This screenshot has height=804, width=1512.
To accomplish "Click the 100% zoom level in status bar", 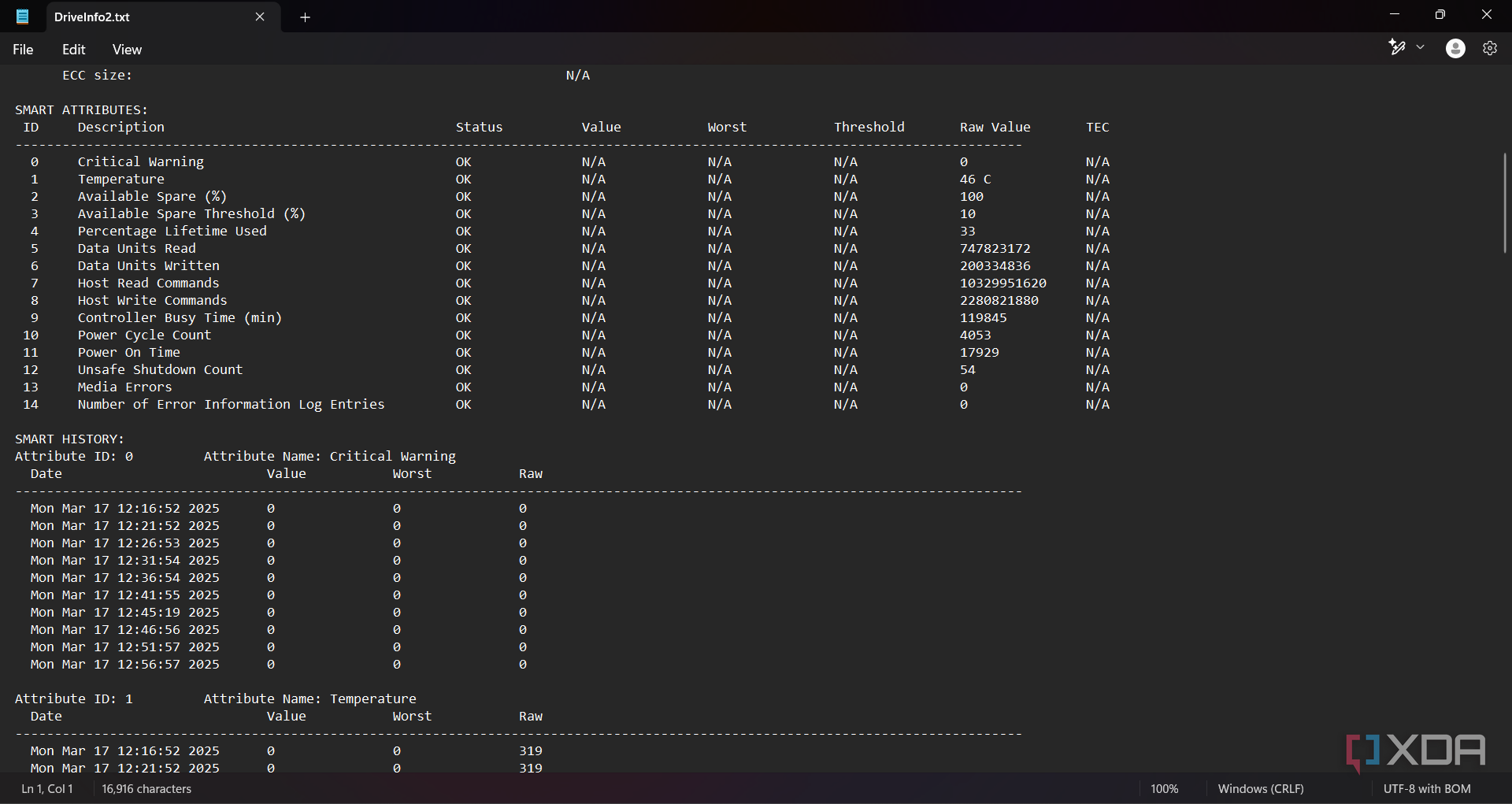I will click(x=1164, y=788).
